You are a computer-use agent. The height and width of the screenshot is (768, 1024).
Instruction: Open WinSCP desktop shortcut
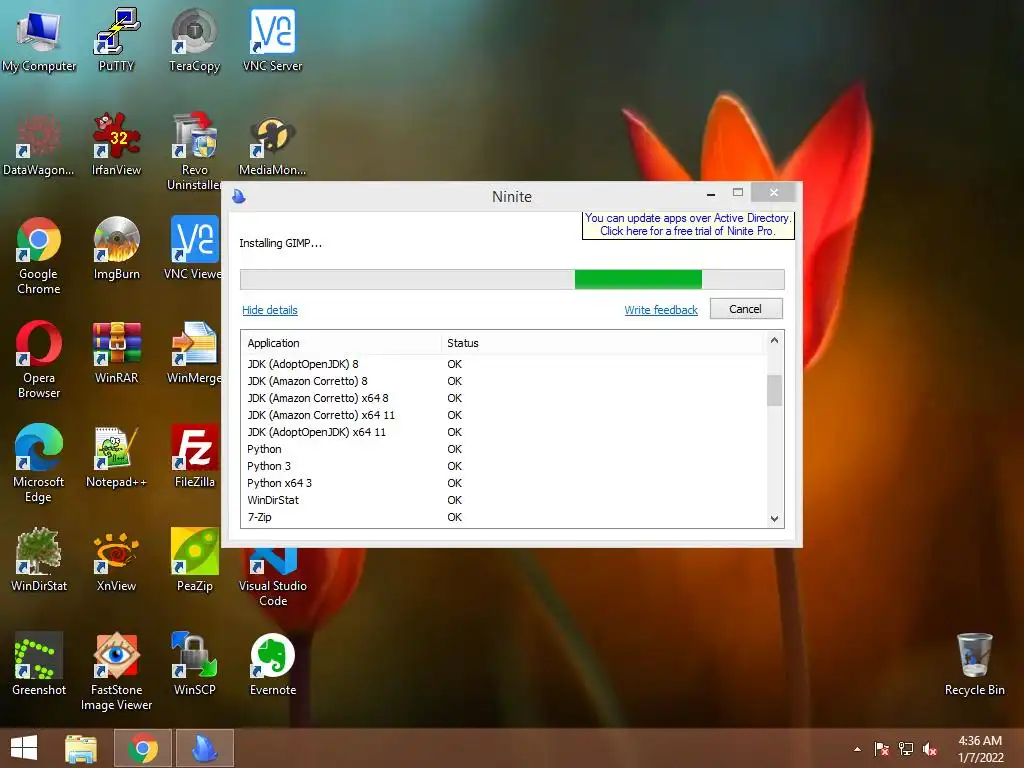click(x=194, y=664)
